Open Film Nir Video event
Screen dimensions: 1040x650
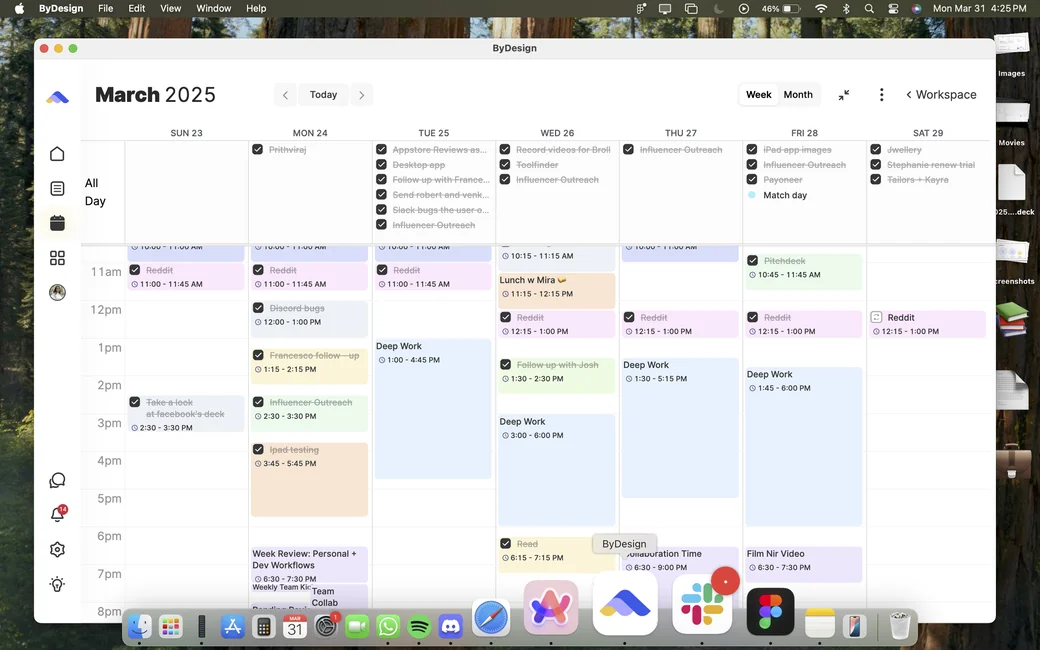click(x=804, y=564)
